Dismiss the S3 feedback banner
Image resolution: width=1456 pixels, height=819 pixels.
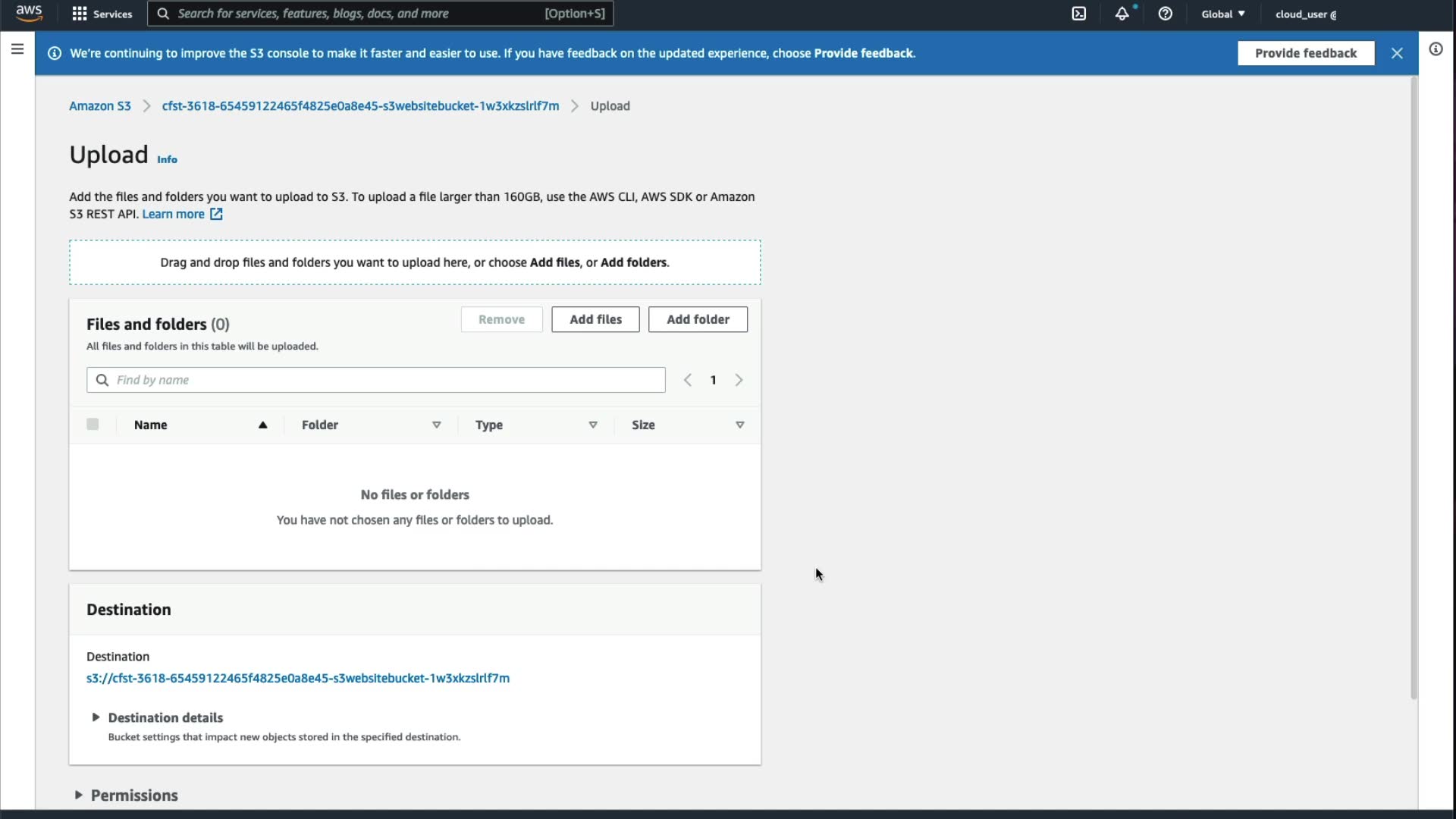tap(1397, 53)
